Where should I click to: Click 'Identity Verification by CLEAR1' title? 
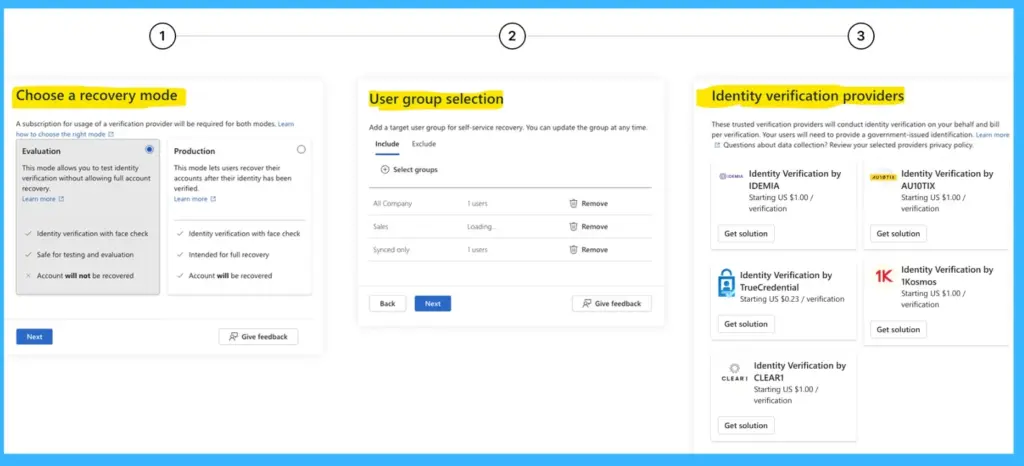pyautogui.click(x=800, y=371)
